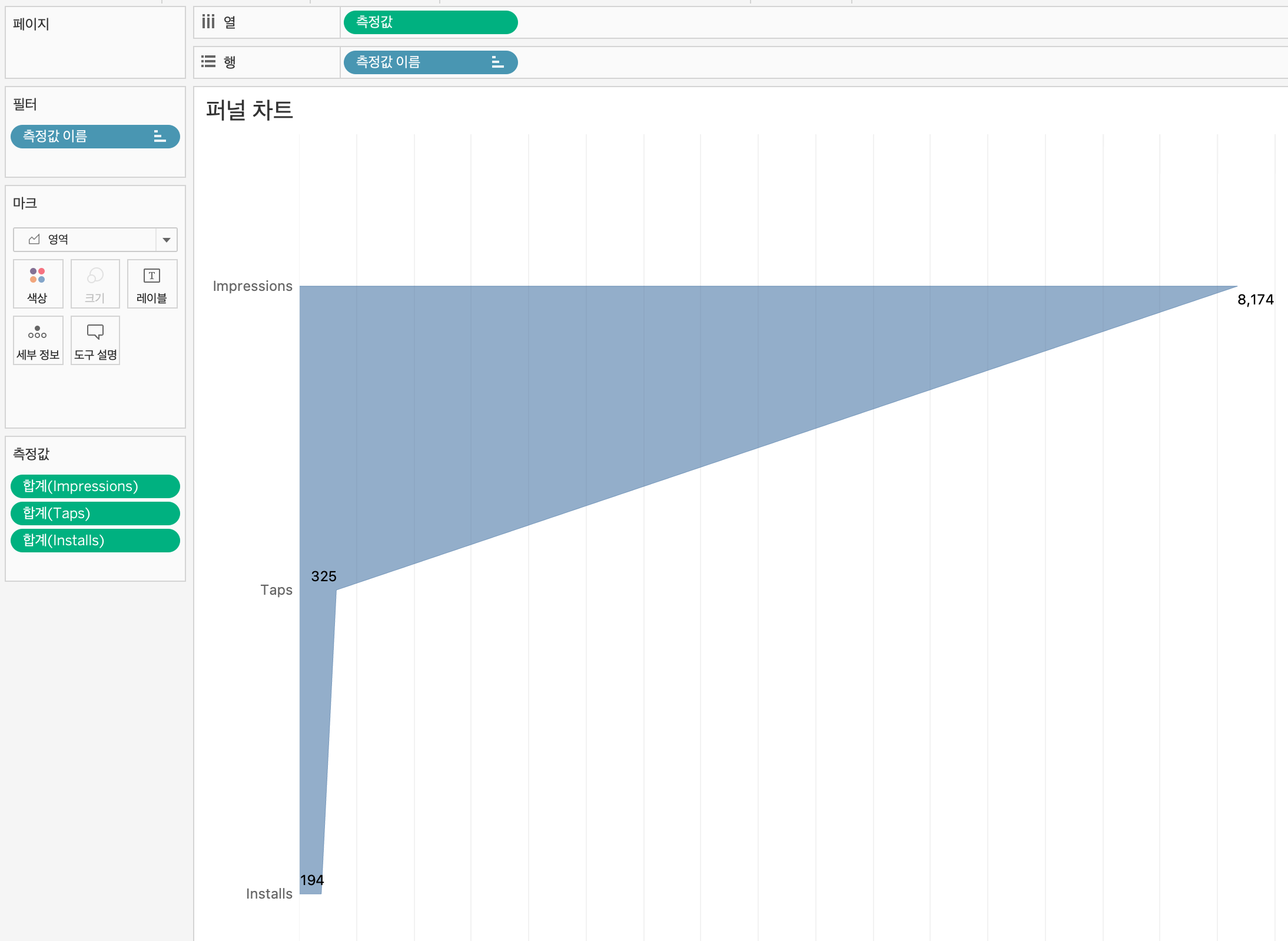
Task: Select the 합계(Taps) measure pill
Action: coord(95,513)
